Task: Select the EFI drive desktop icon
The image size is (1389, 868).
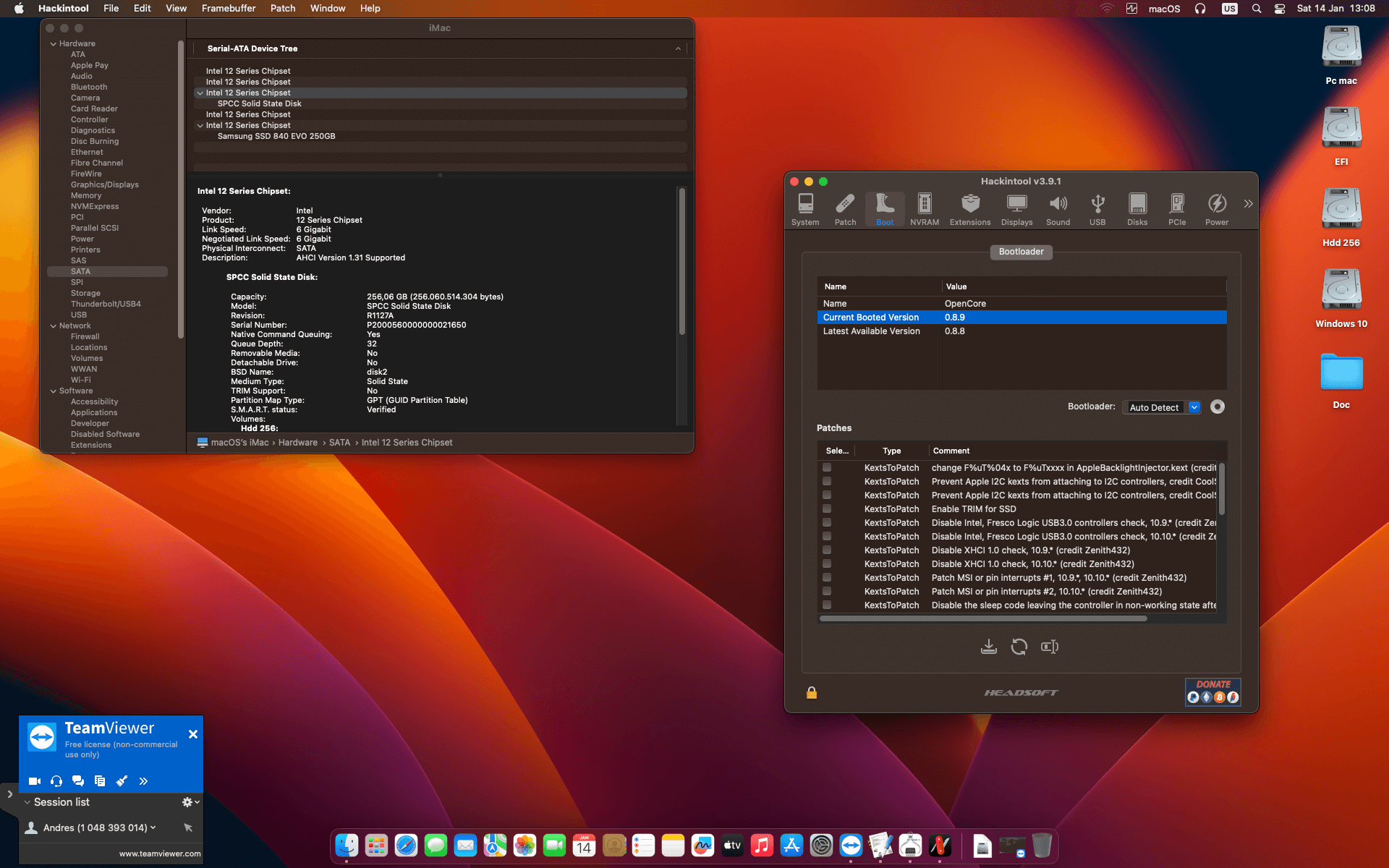Action: coord(1341,129)
